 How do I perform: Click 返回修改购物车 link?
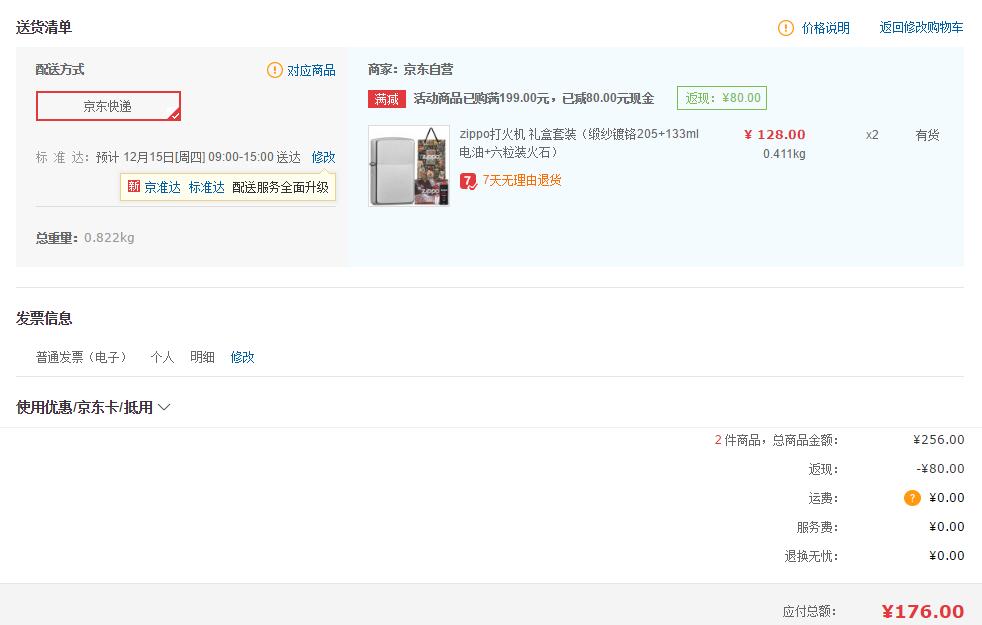pos(921,28)
